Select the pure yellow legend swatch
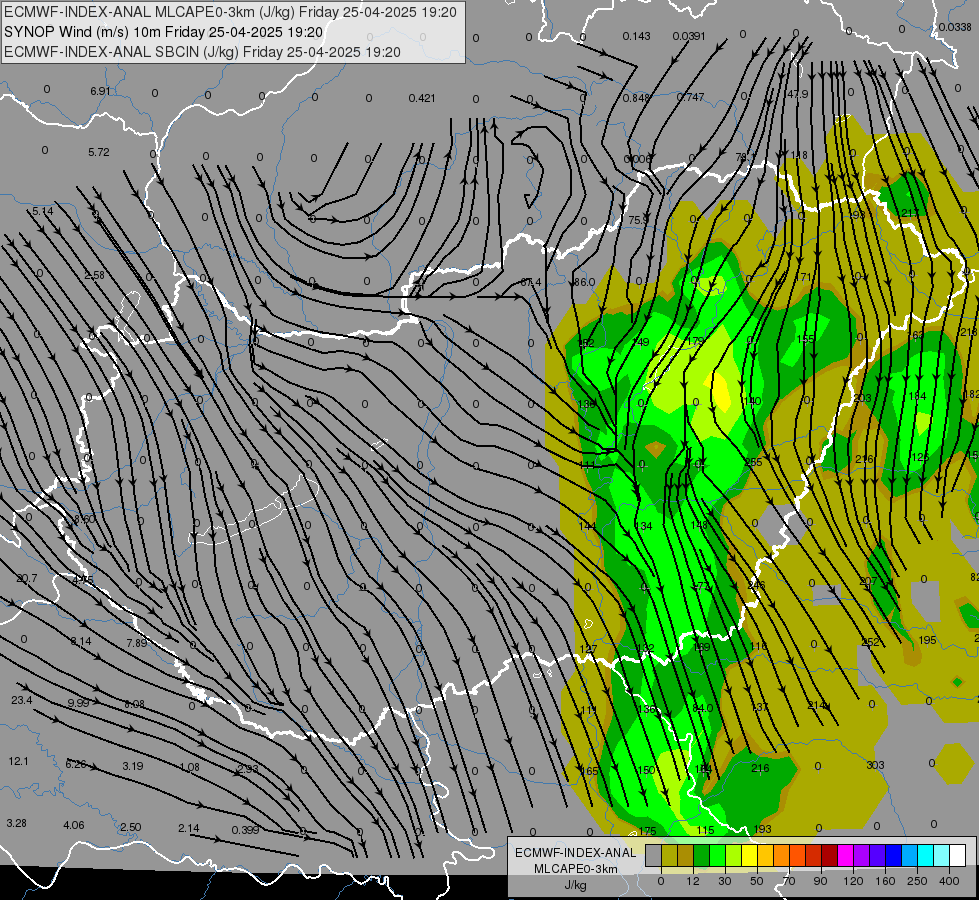Screen dimensions: 979x900 [749, 856]
